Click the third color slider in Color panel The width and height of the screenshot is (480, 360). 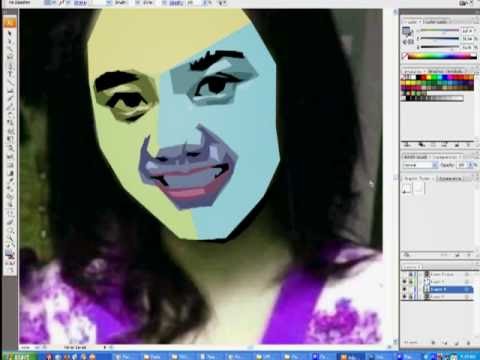[x=439, y=47]
